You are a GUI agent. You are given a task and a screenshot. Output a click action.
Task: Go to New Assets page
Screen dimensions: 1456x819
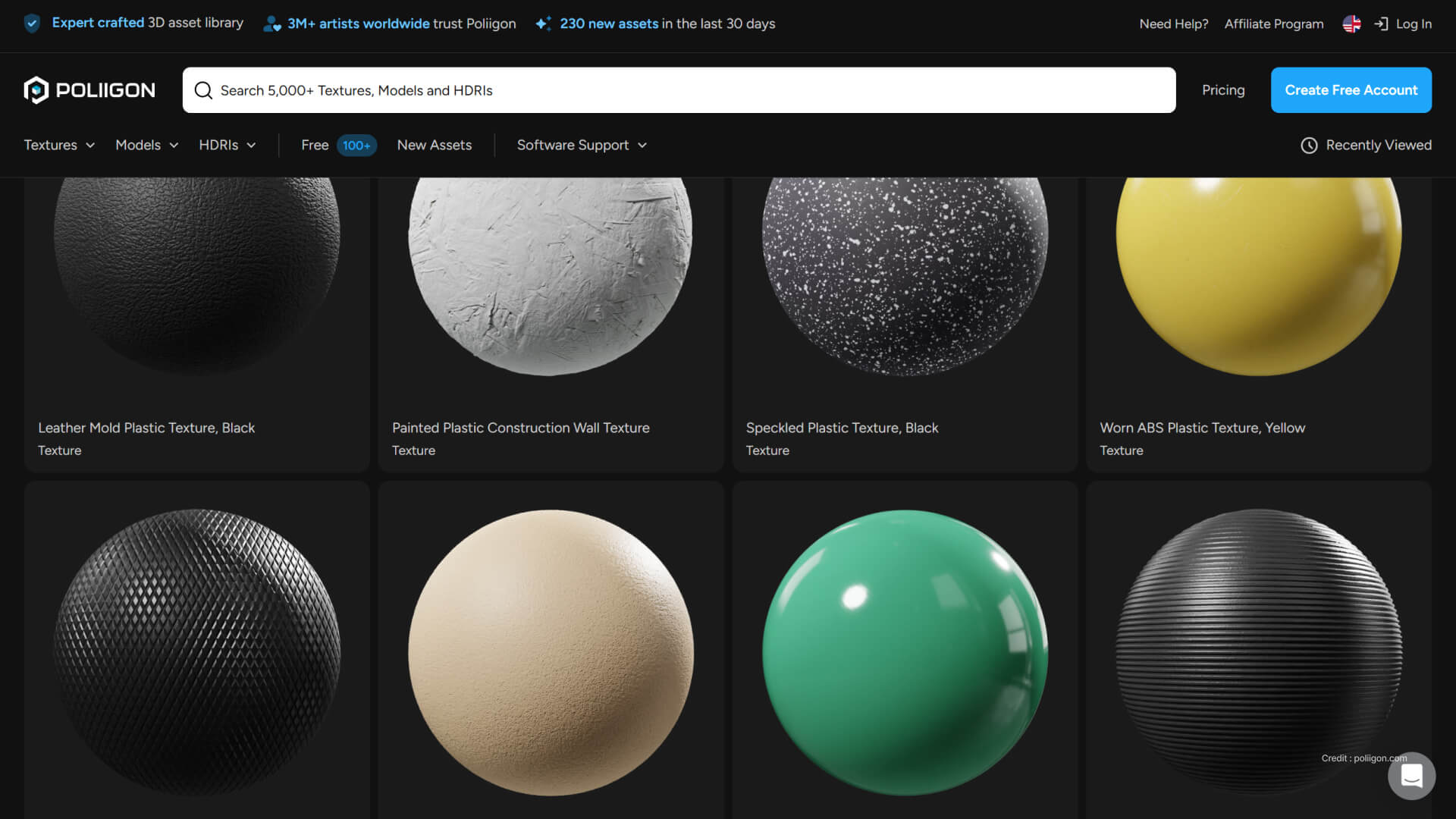point(434,145)
